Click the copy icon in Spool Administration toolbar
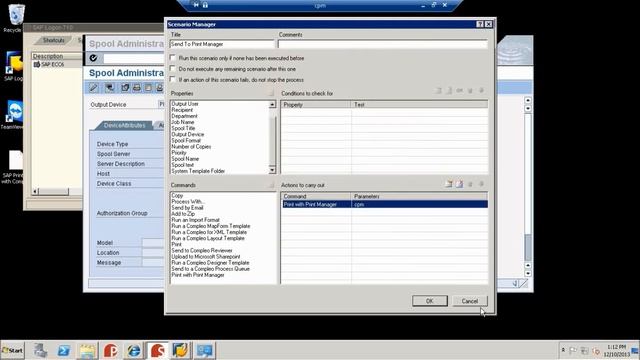The image size is (640, 360). (125, 88)
